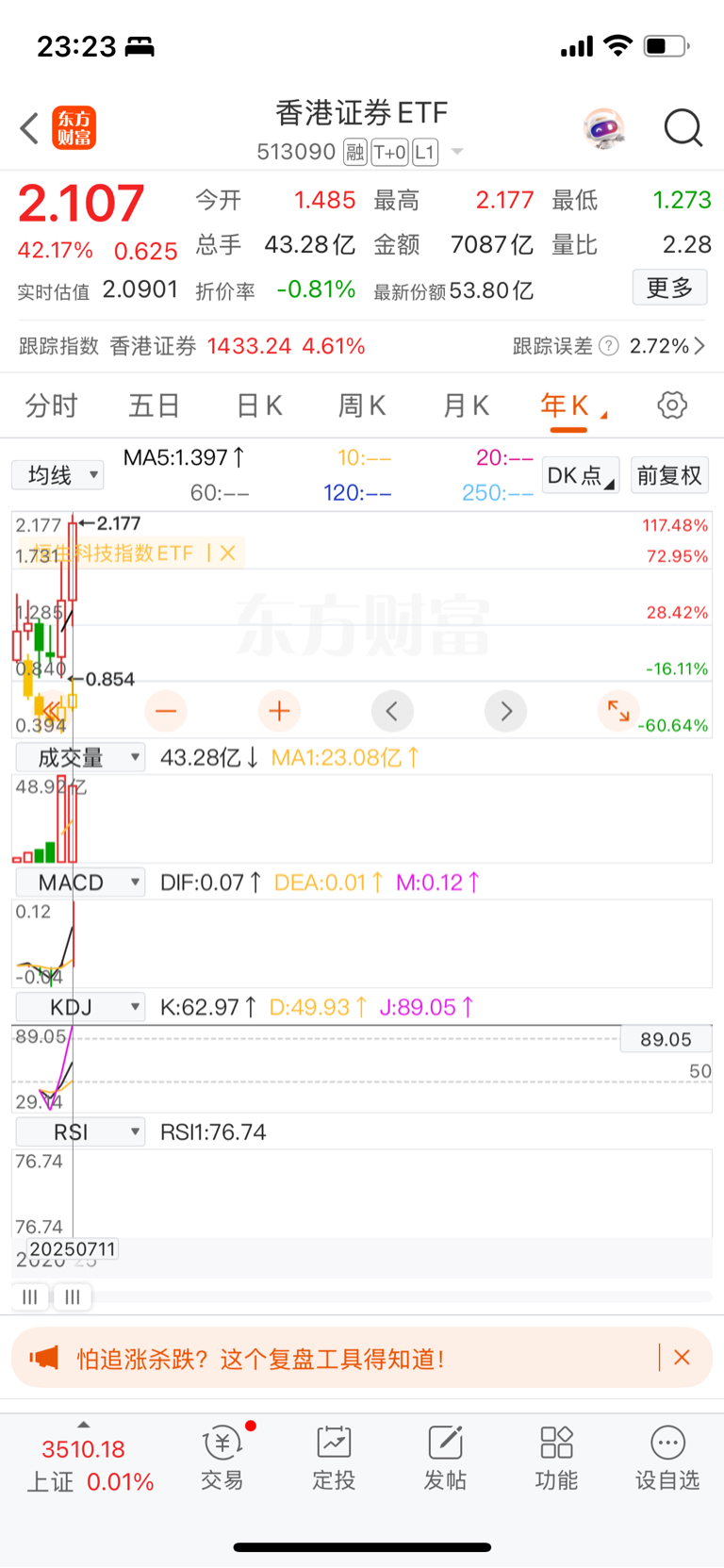Open 功能 functions icon
This screenshot has width=724, height=1568.
[x=556, y=1459]
